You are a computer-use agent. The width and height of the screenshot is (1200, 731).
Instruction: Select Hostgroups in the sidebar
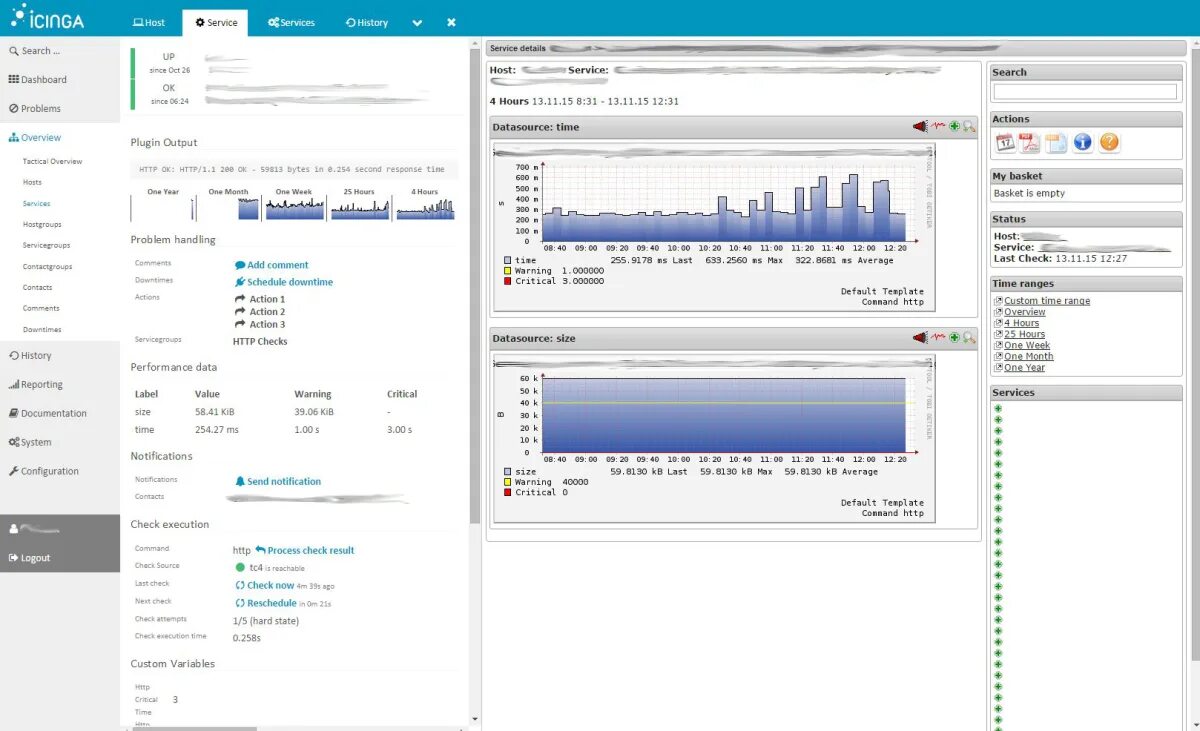tap(42, 224)
